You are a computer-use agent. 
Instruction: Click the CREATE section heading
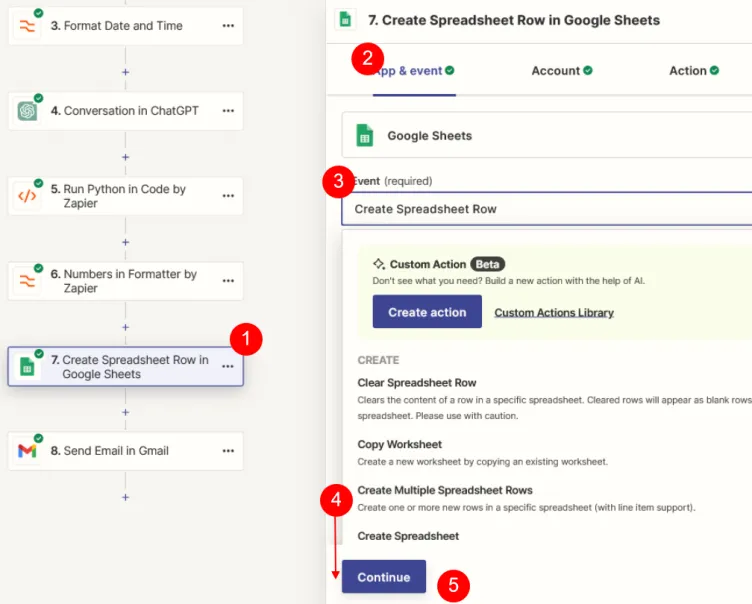tap(378, 360)
